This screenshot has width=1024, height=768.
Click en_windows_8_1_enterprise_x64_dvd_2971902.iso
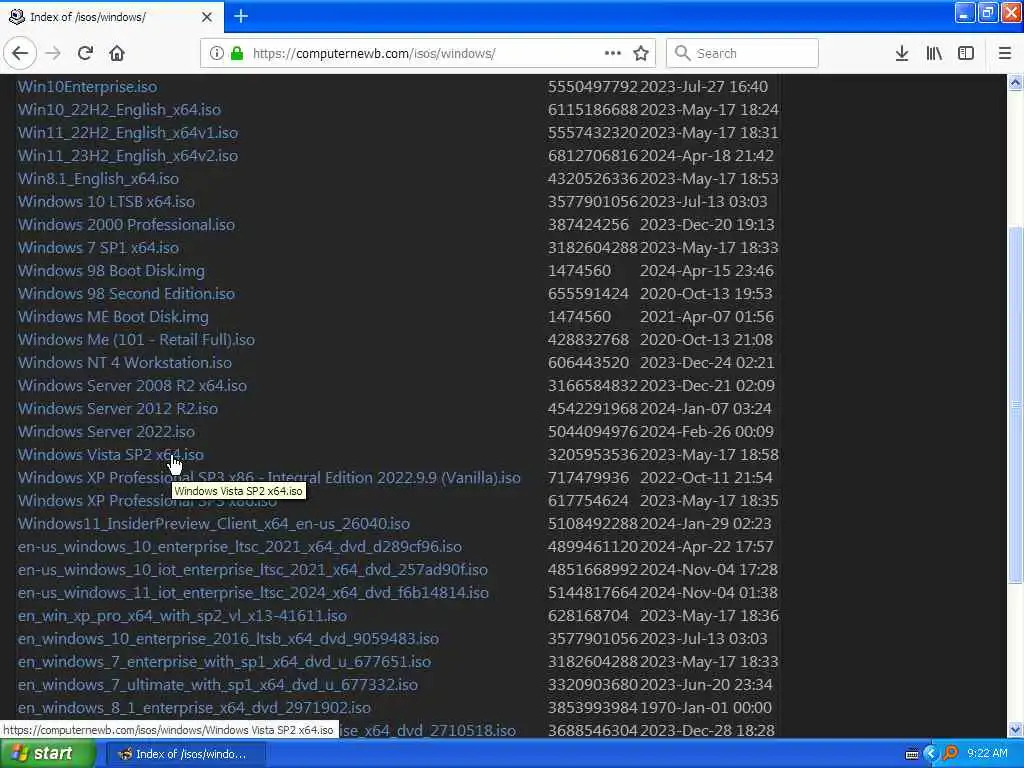pos(194,708)
